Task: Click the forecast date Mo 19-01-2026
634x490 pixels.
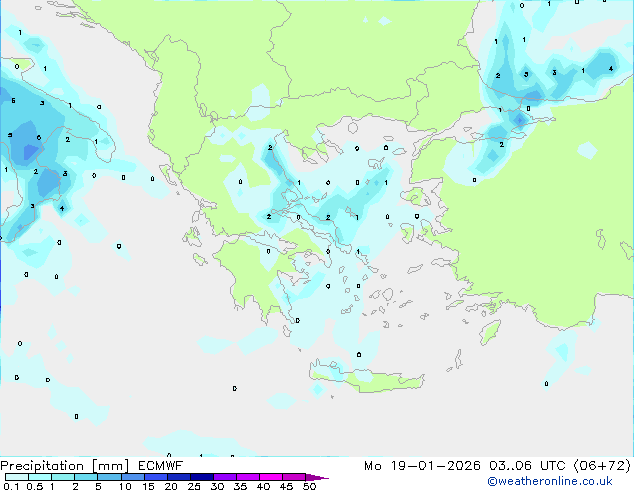Action: [x=422, y=466]
